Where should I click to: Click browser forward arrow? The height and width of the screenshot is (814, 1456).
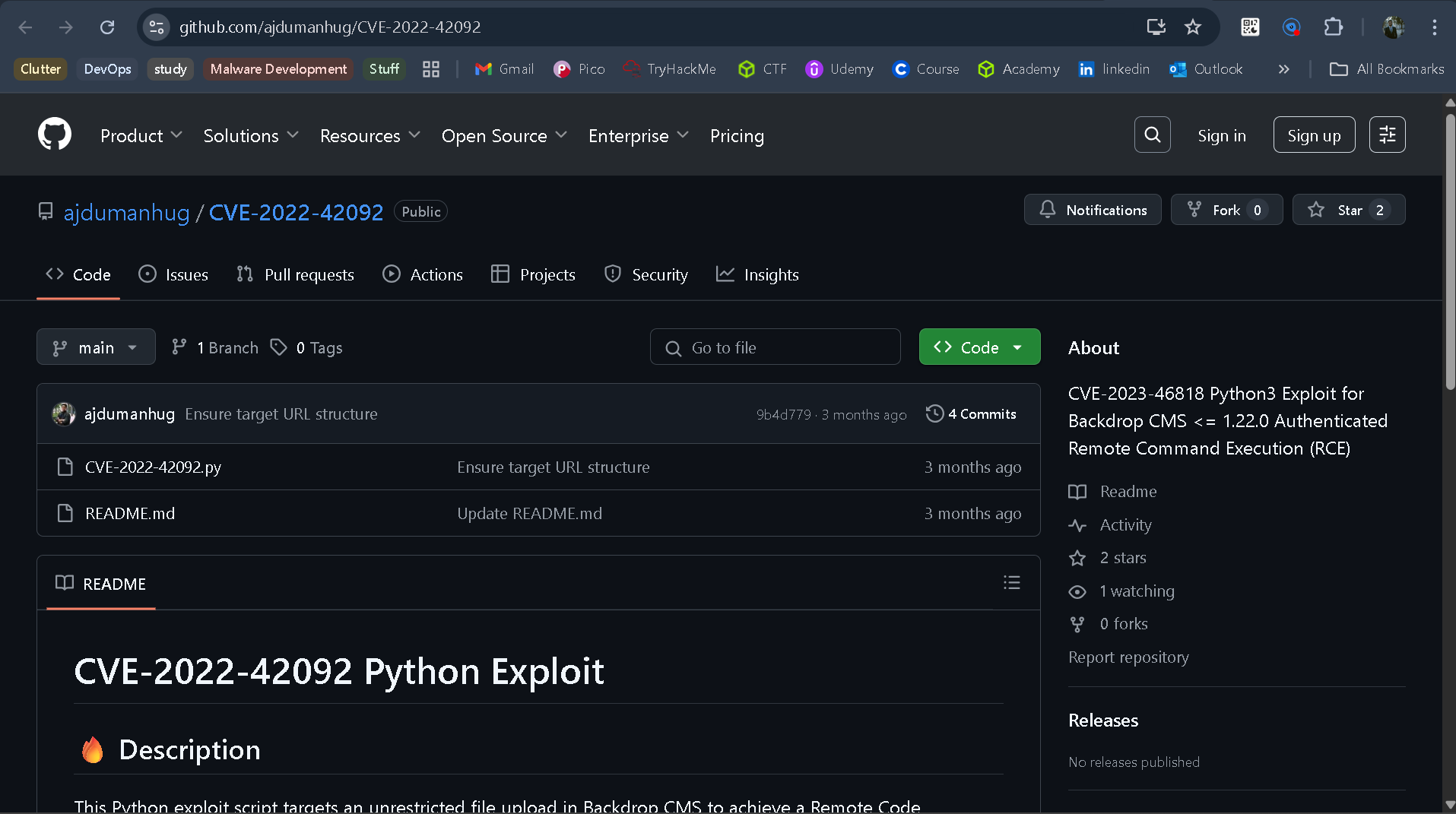pyautogui.click(x=66, y=27)
